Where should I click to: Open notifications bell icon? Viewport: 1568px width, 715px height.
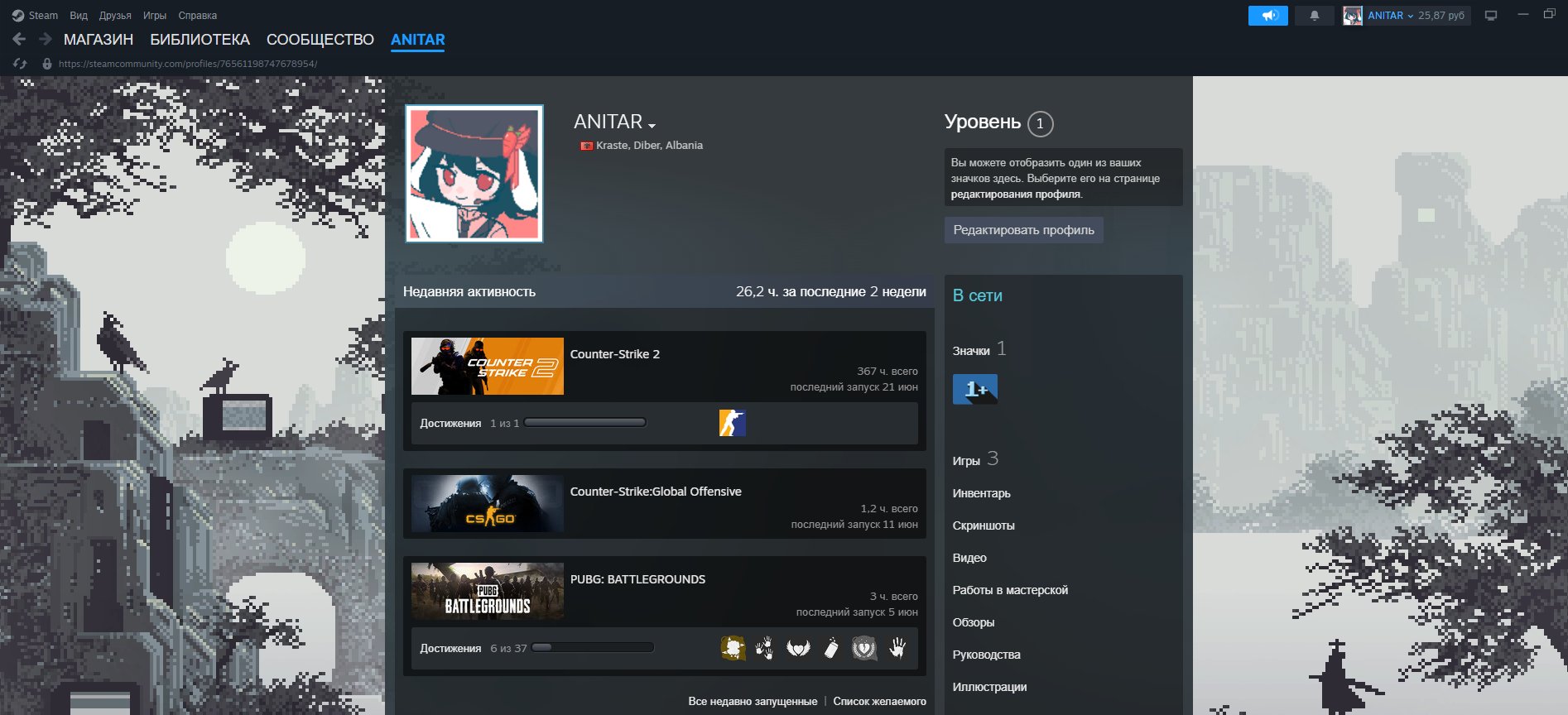click(1314, 16)
